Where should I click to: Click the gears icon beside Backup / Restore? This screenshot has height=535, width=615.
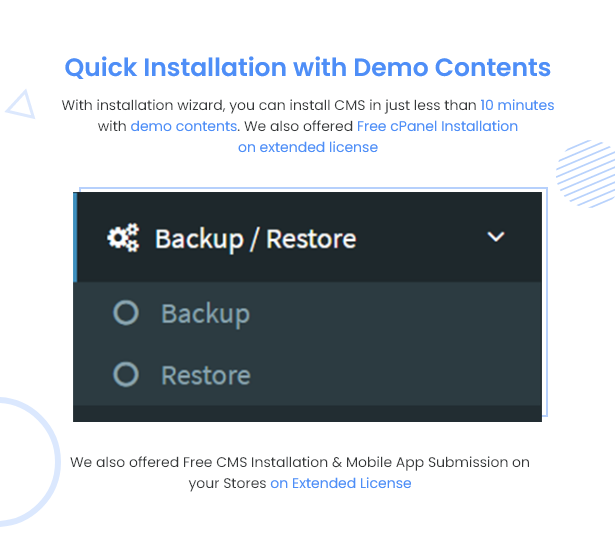point(123,238)
